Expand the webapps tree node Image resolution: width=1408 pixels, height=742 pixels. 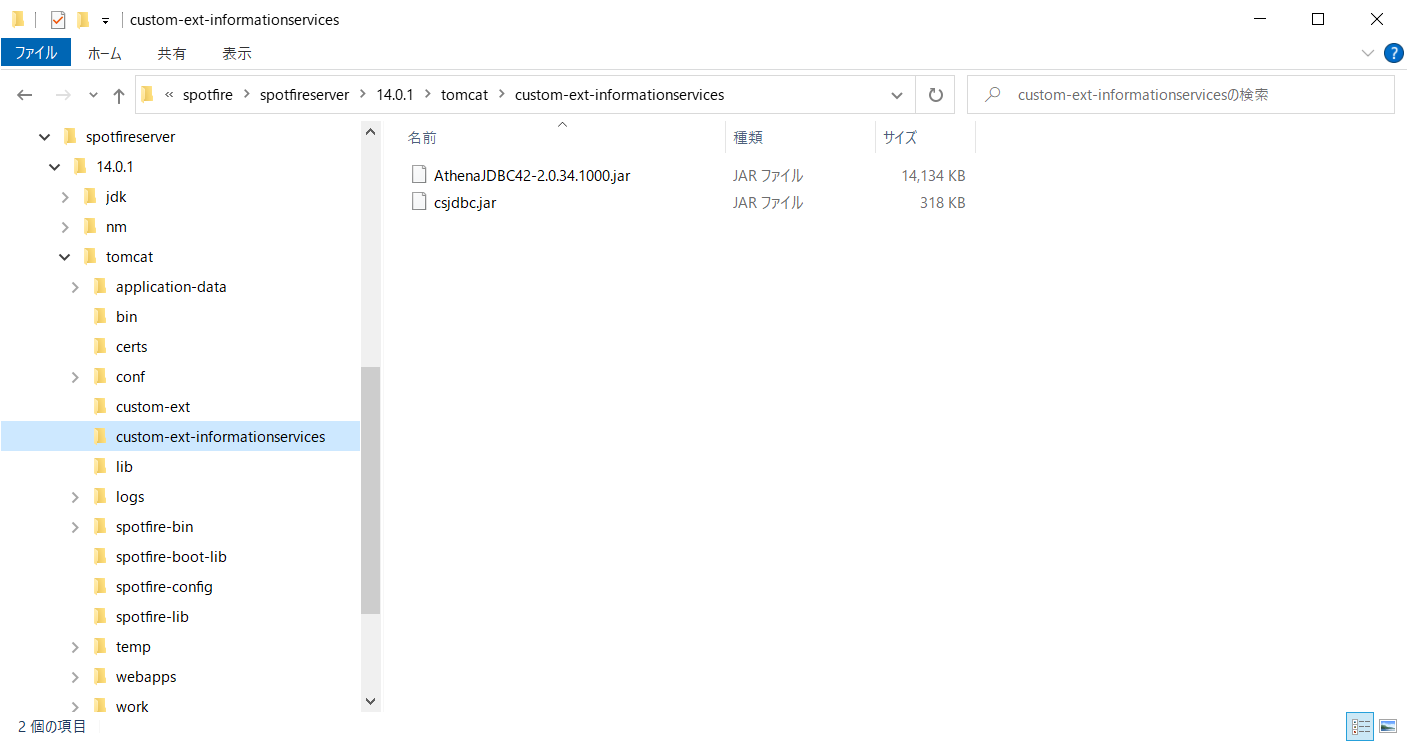tap(75, 677)
